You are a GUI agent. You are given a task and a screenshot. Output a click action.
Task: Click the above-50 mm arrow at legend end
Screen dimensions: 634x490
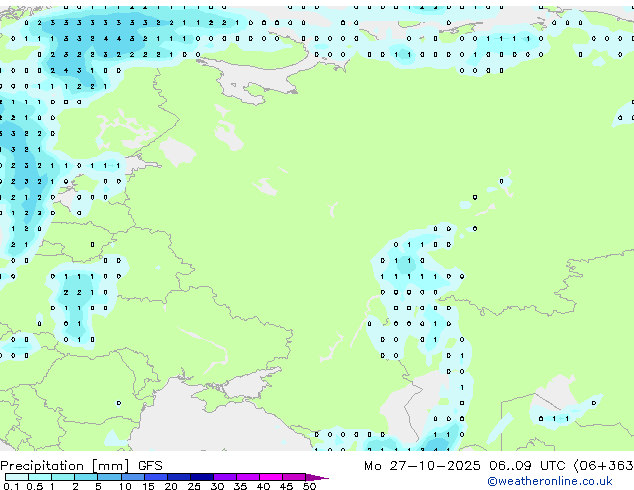tap(317, 477)
